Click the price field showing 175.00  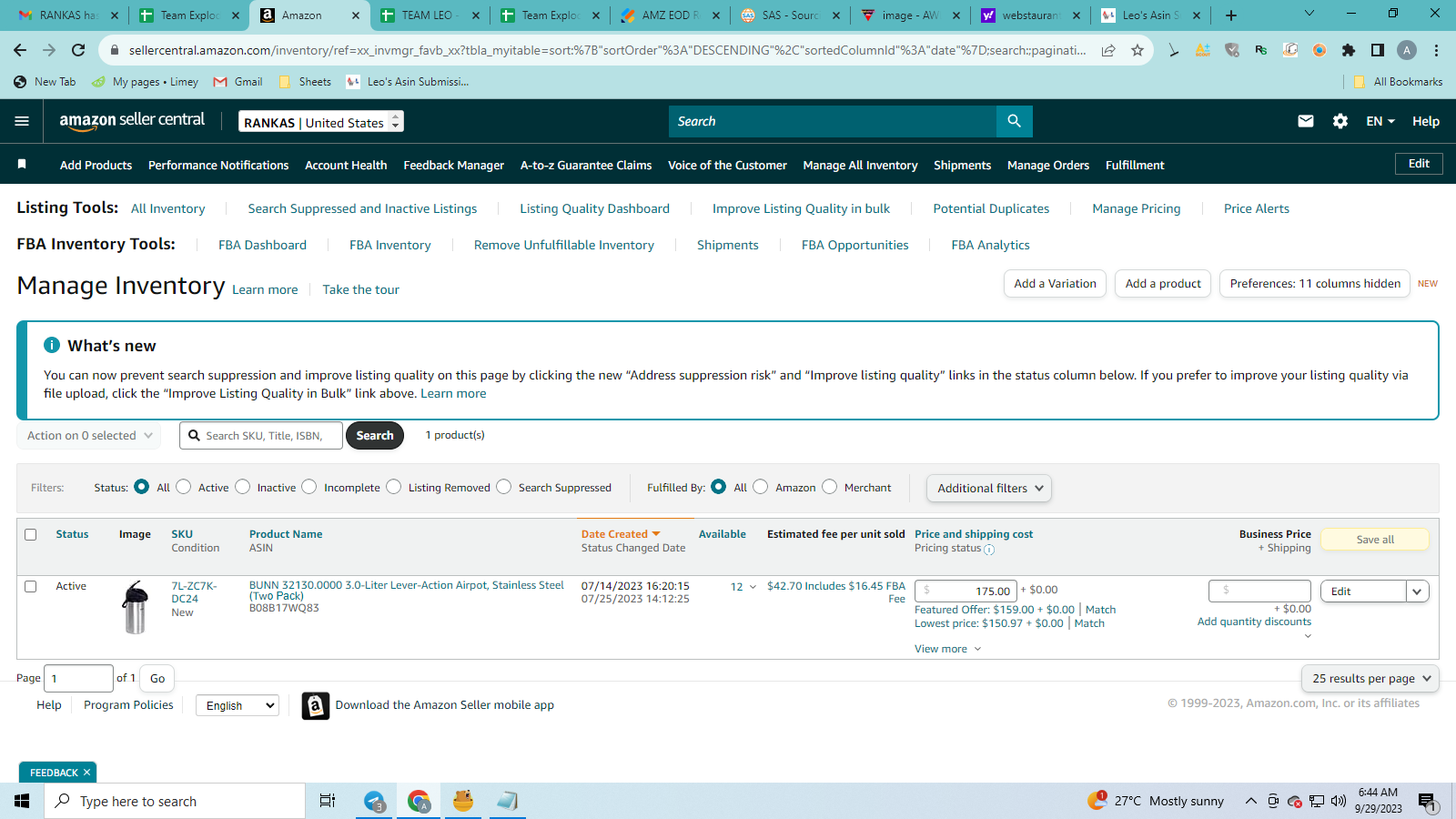point(966,591)
